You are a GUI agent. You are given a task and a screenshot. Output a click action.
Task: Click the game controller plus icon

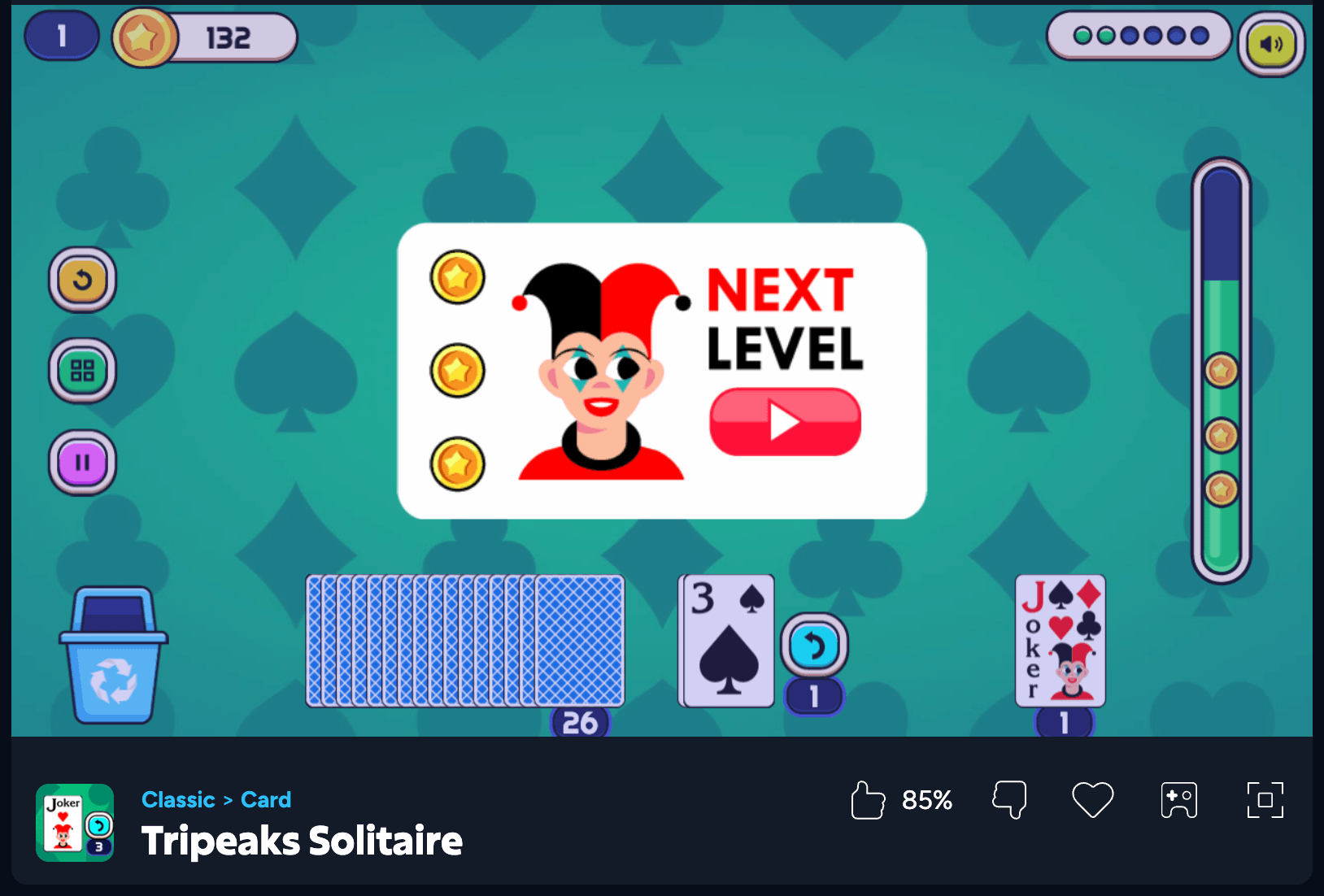pos(1179,800)
